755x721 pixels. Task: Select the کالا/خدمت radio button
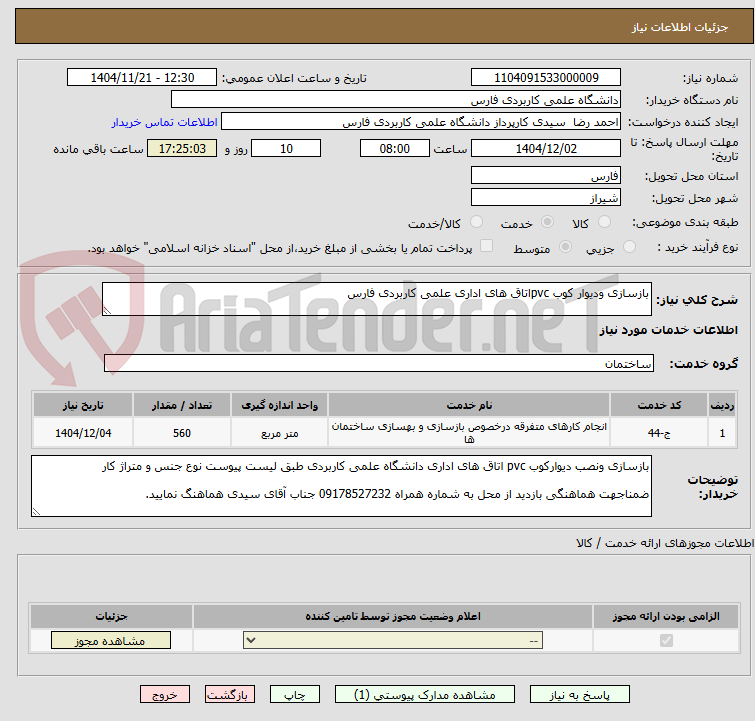476,222
